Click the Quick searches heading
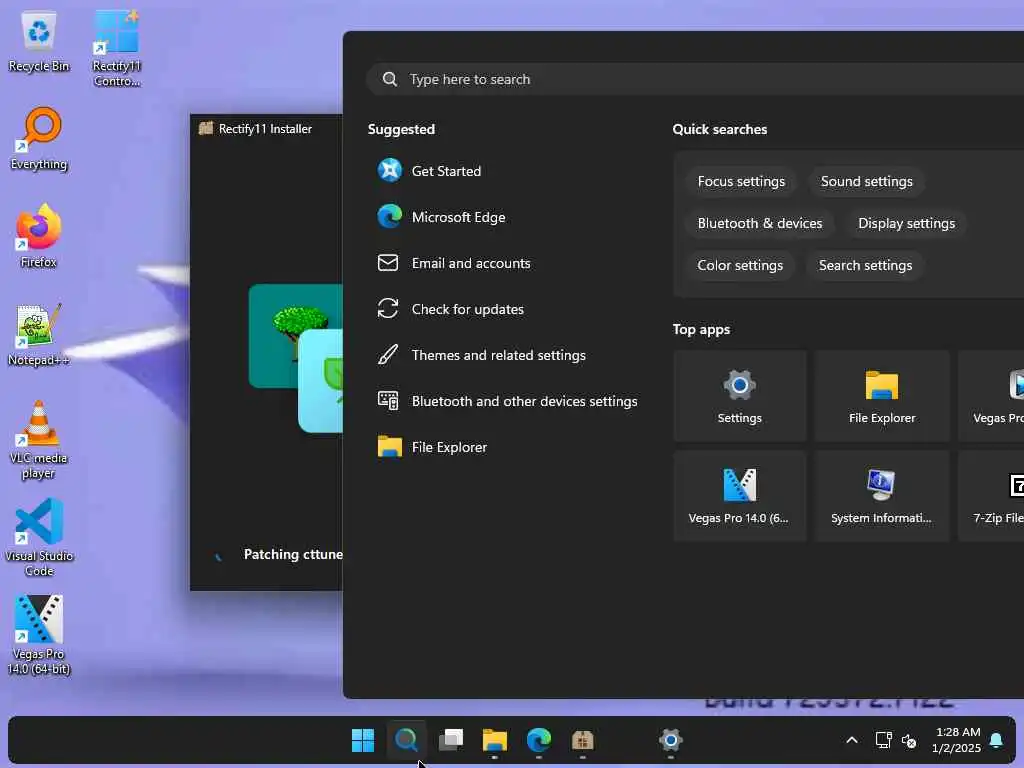The image size is (1024, 768). 720,129
